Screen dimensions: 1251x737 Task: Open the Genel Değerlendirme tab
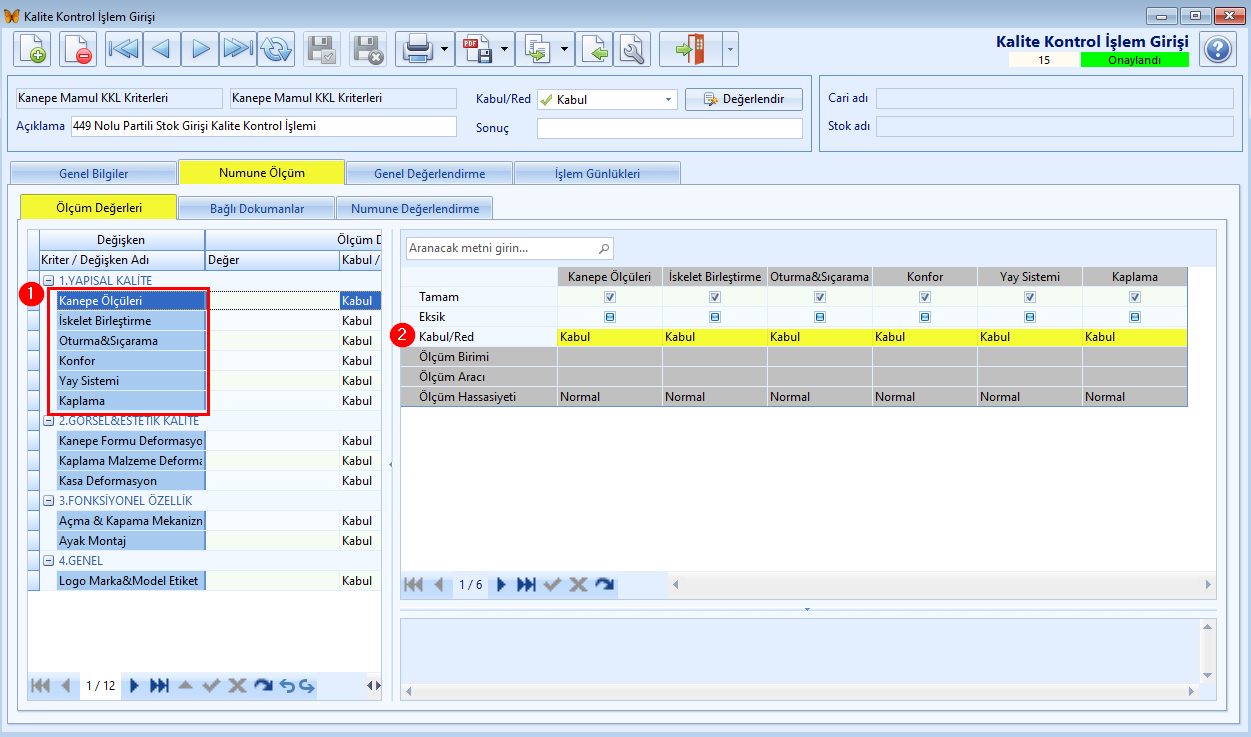click(429, 173)
